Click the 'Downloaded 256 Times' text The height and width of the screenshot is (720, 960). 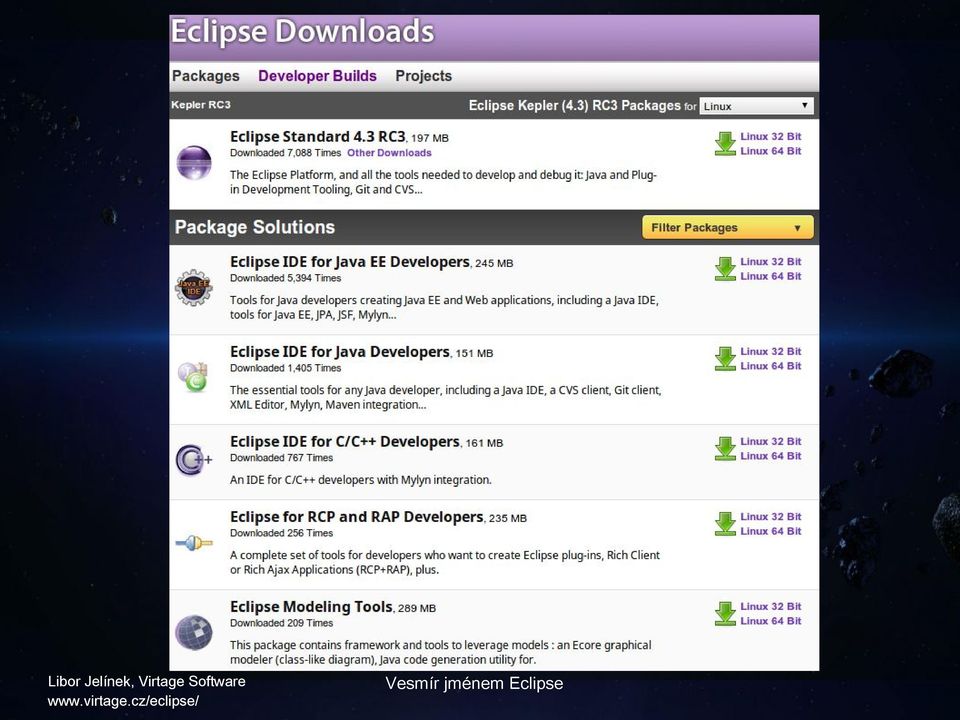click(x=282, y=533)
